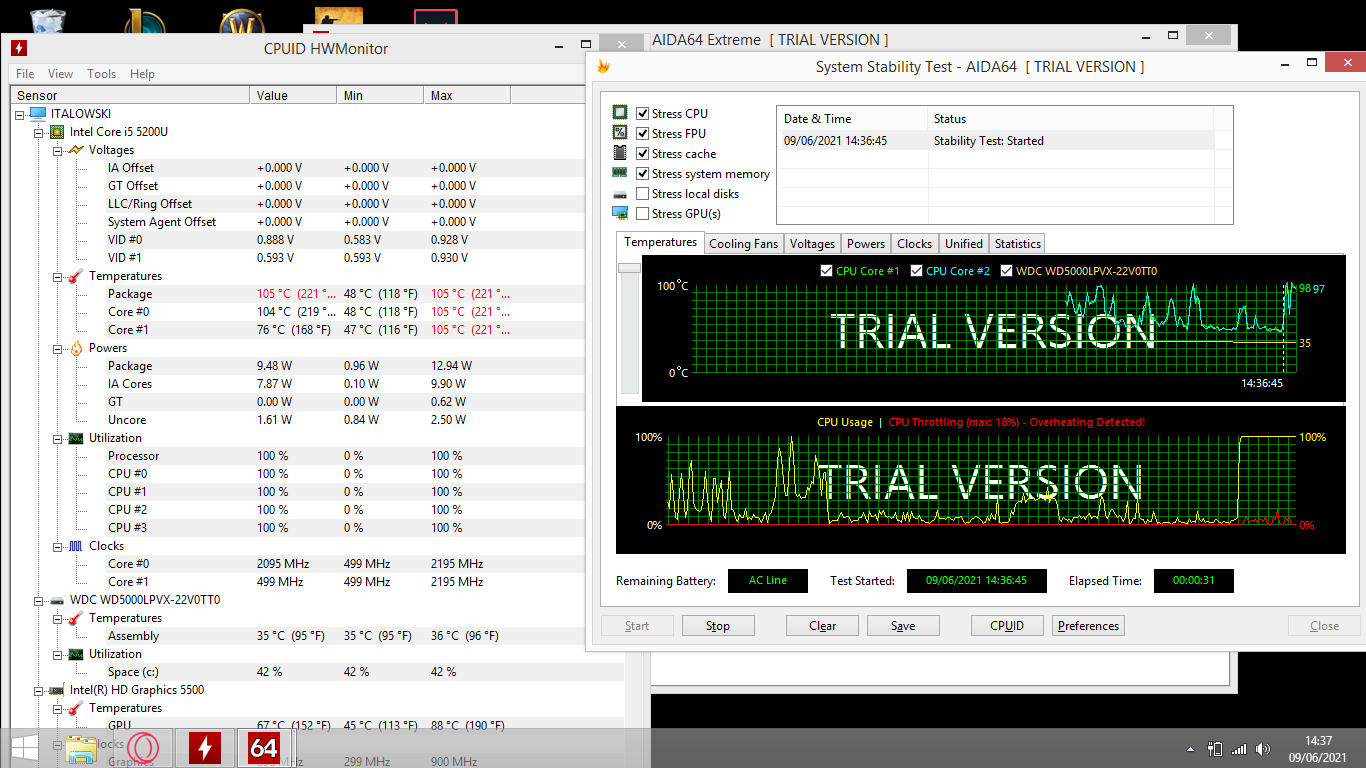Viewport: 1366px width, 768px height.
Task: Click the volume speaker tray icon
Action: coord(1264,748)
